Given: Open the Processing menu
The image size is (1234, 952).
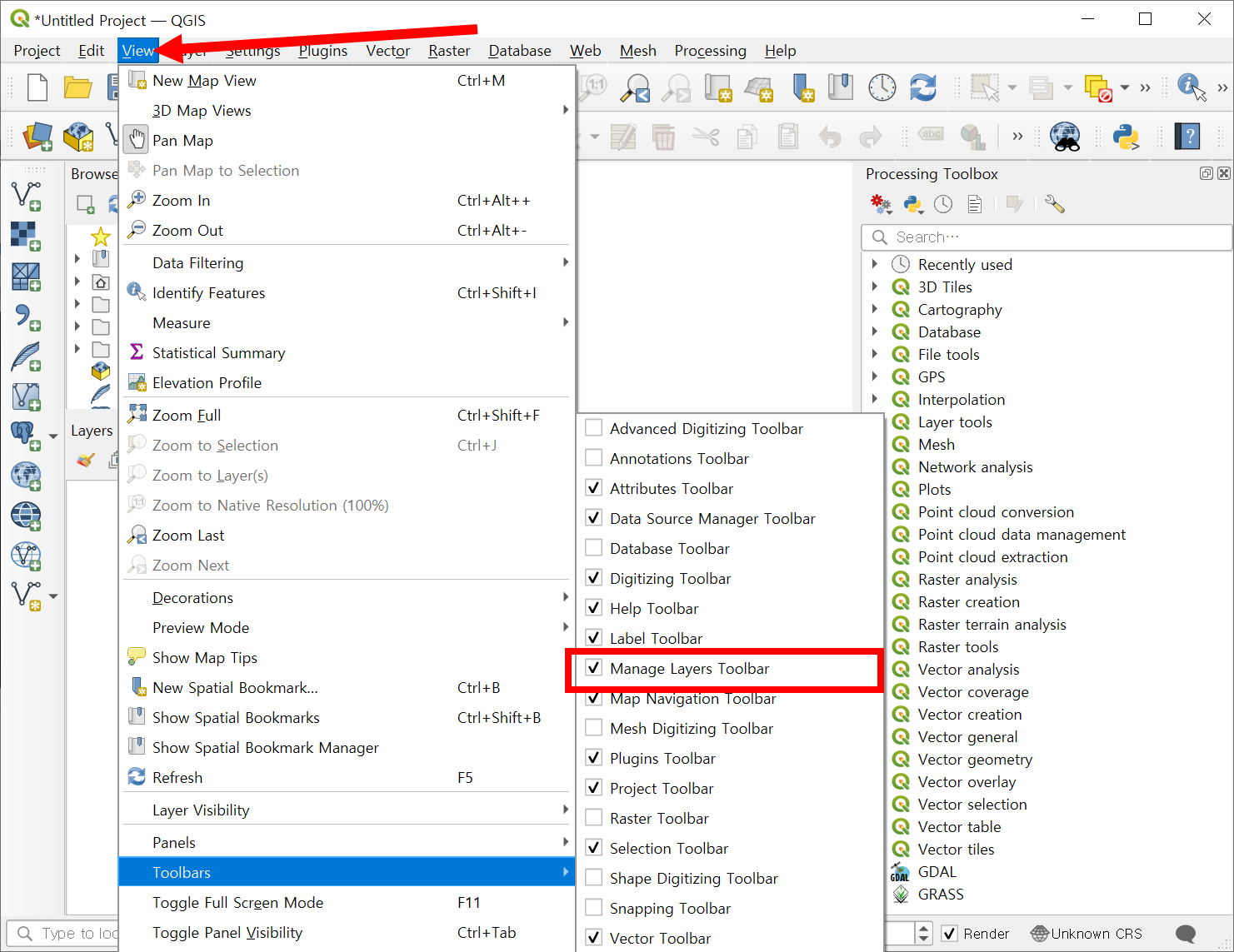Looking at the screenshot, I should tap(710, 51).
